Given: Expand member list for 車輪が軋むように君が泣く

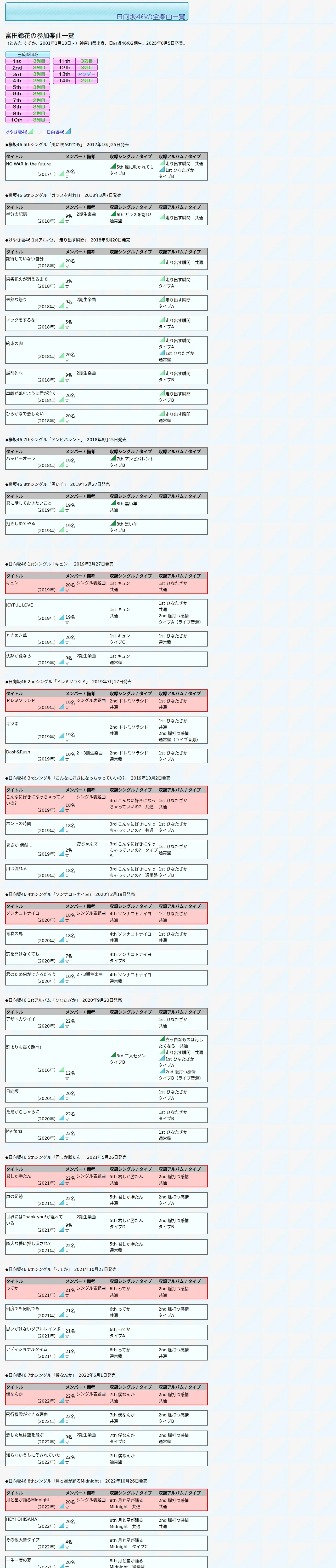Looking at the screenshot, I should coord(67,401).
